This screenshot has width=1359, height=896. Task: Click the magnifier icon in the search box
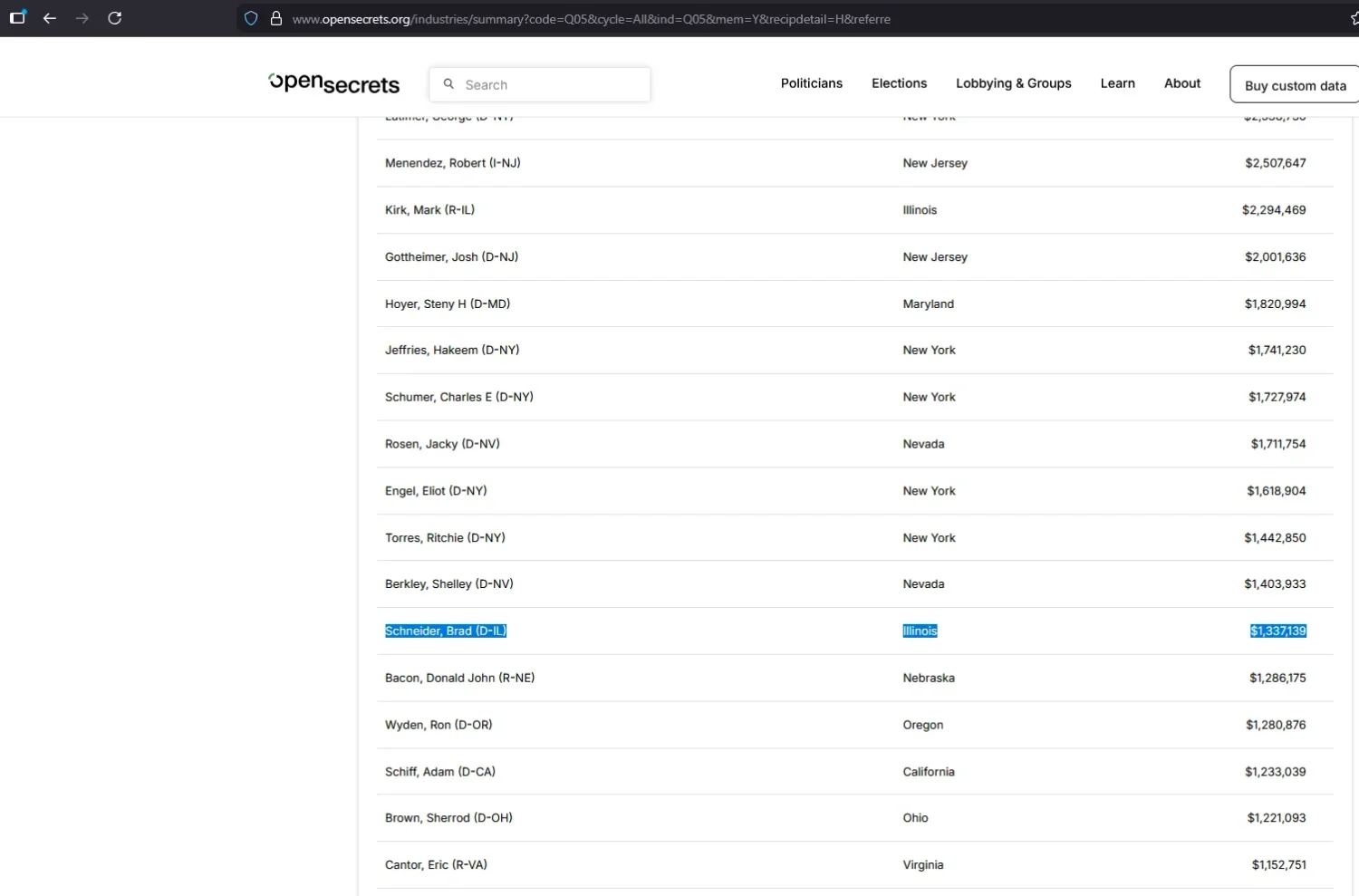pyautogui.click(x=448, y=84)
